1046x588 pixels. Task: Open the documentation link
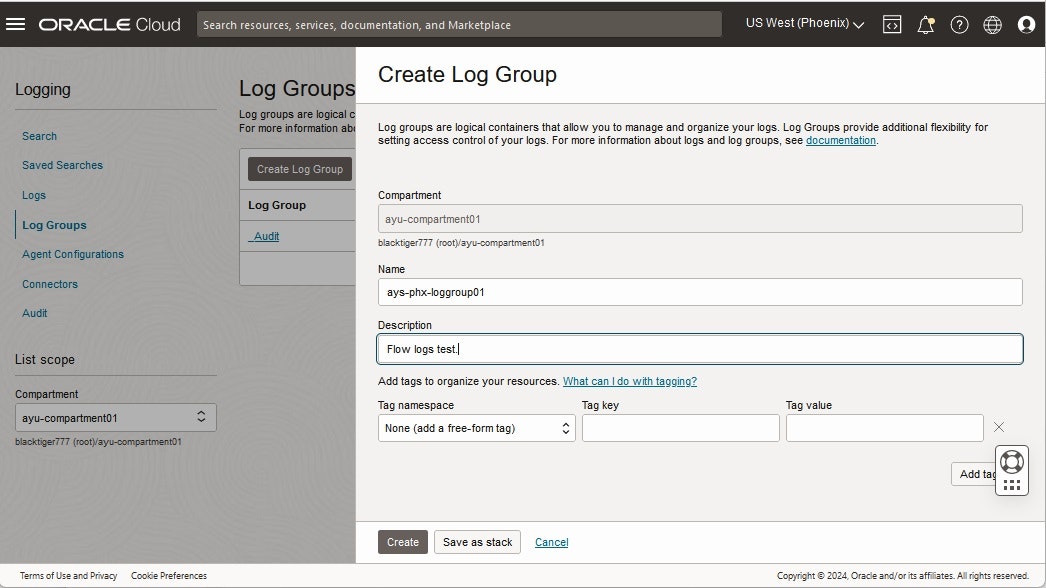coord(841,140)
